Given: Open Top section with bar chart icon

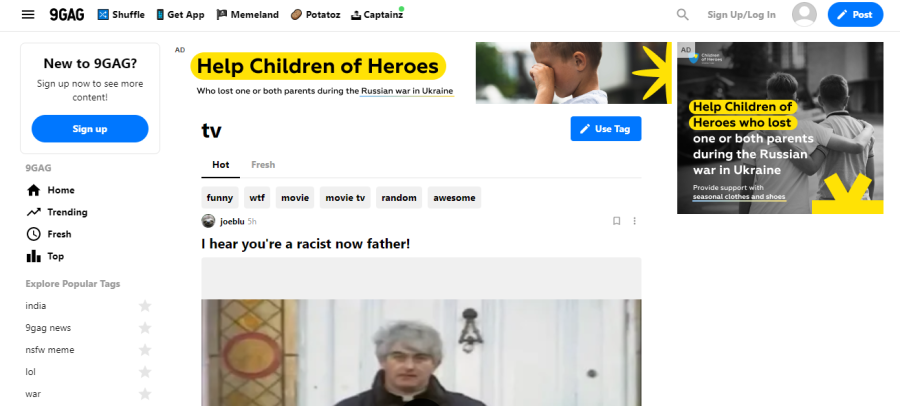Looking at the screenshot, I should tap(45, 256).
